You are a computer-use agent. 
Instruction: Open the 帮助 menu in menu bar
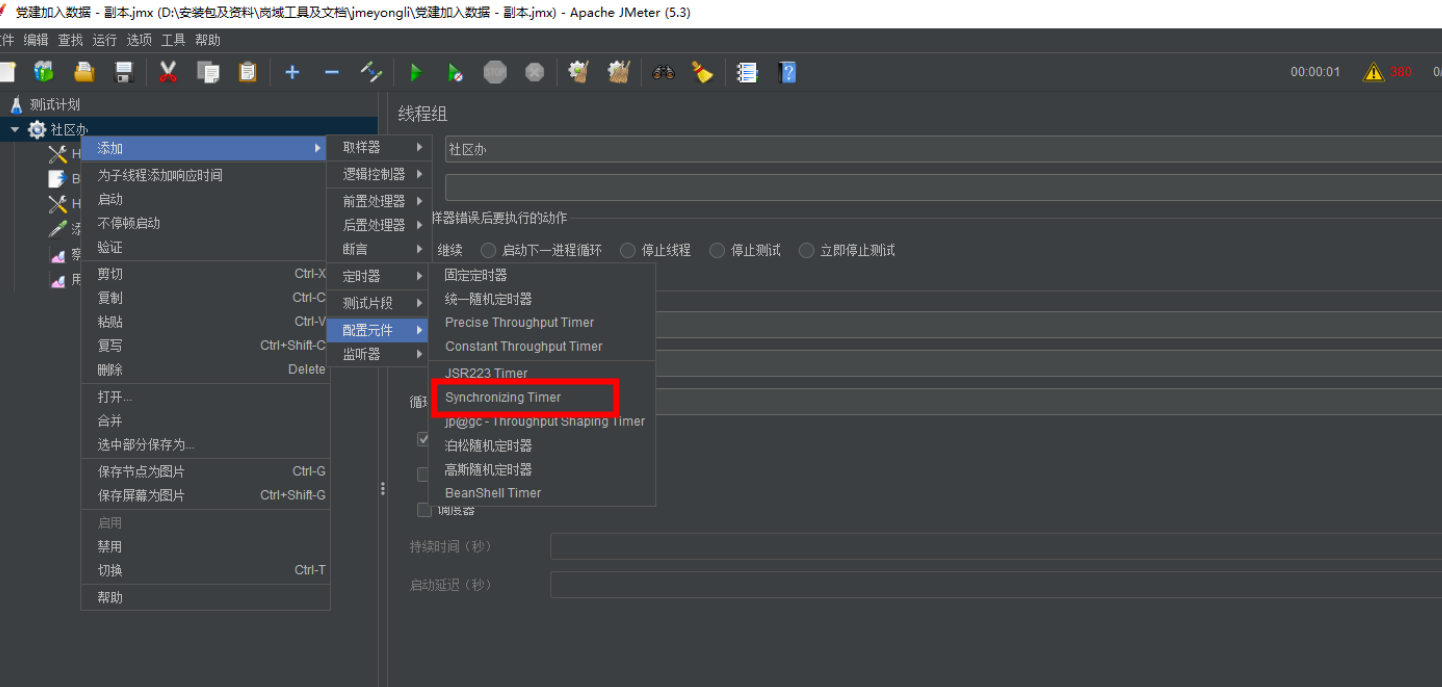click(208, 40)
